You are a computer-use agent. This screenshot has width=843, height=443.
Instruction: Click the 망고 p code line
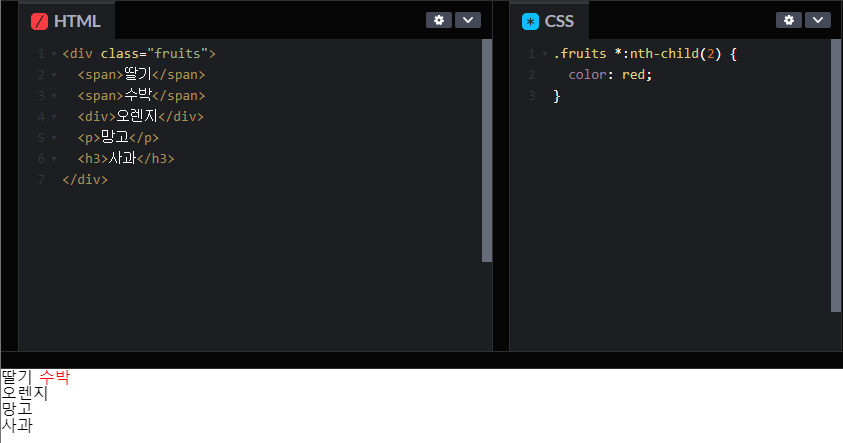coord(118,138)
